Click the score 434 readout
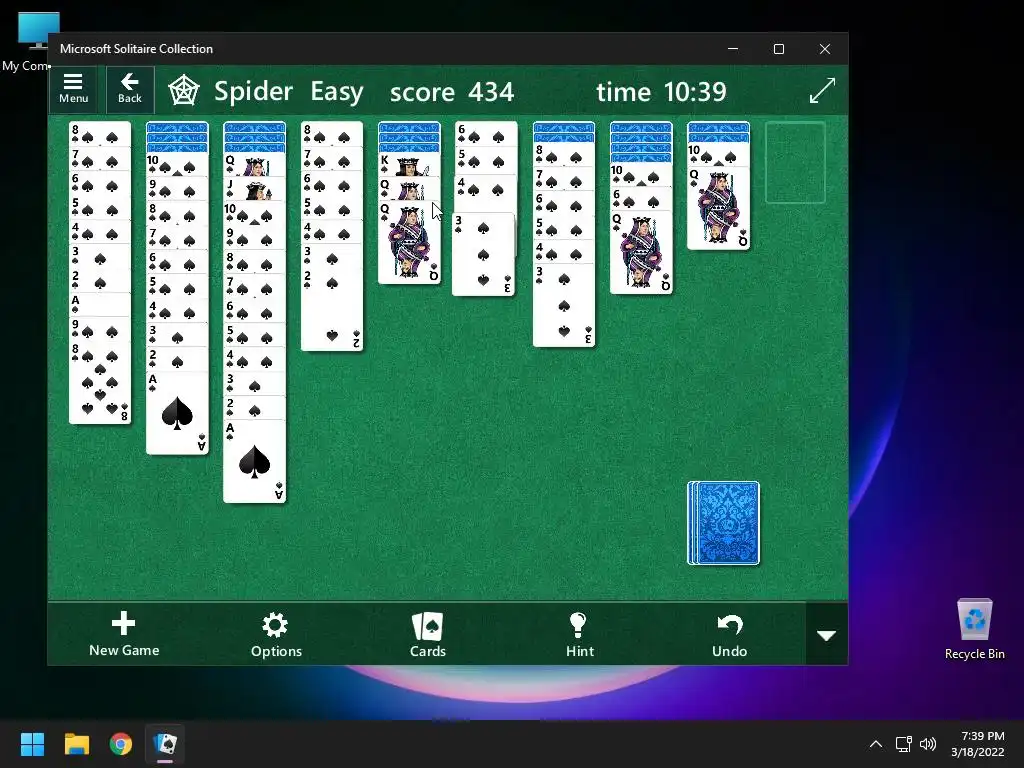The width and height of the screenshot is (1024, 768). 452,92
